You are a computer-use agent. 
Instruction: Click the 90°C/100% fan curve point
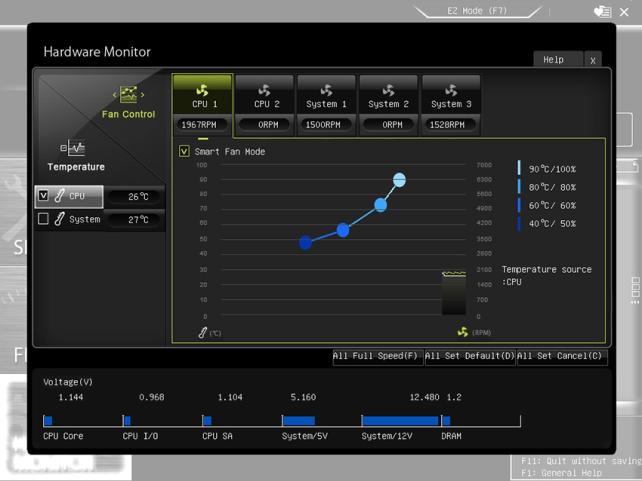coord(399,180)
